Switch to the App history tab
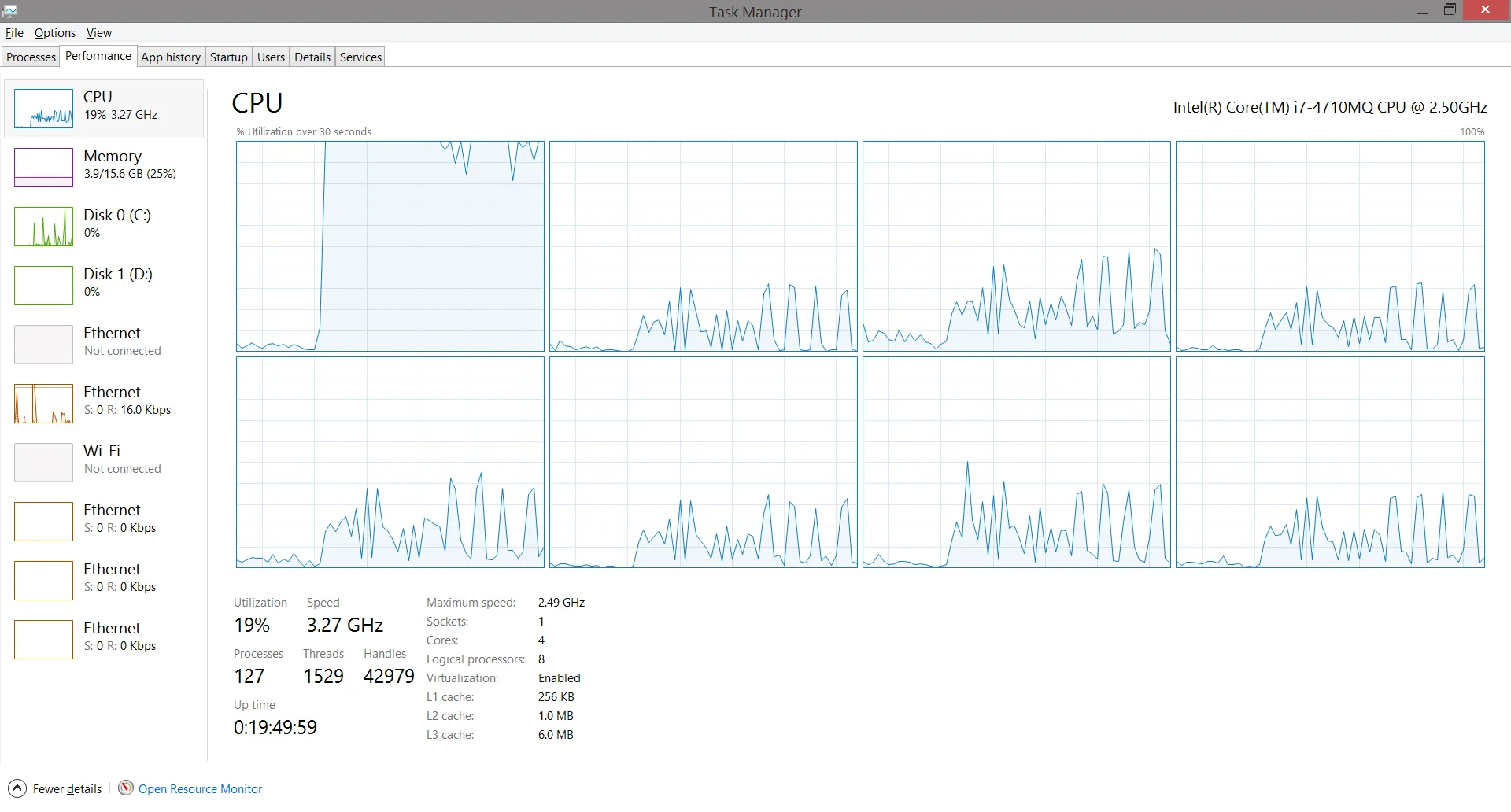Viewport: 1511px width, 812px height. tap(171, 57)
